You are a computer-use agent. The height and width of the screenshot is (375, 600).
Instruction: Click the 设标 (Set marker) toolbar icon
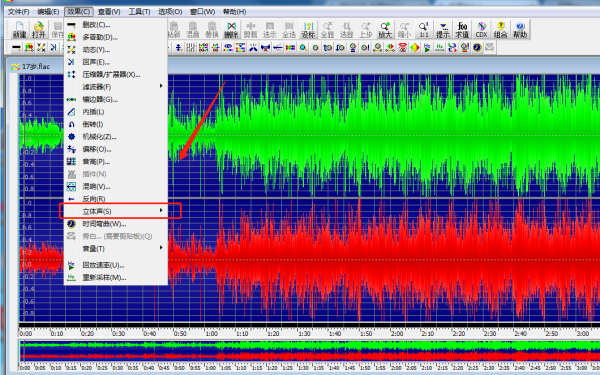tap(308, 29)
